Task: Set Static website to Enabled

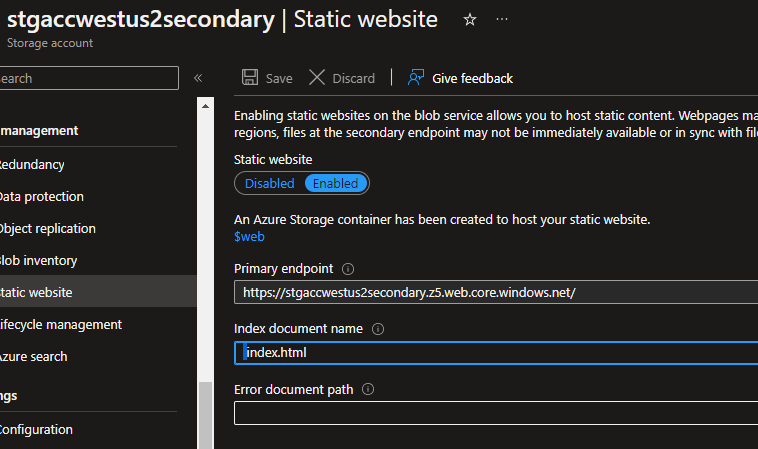Action: 335,184
